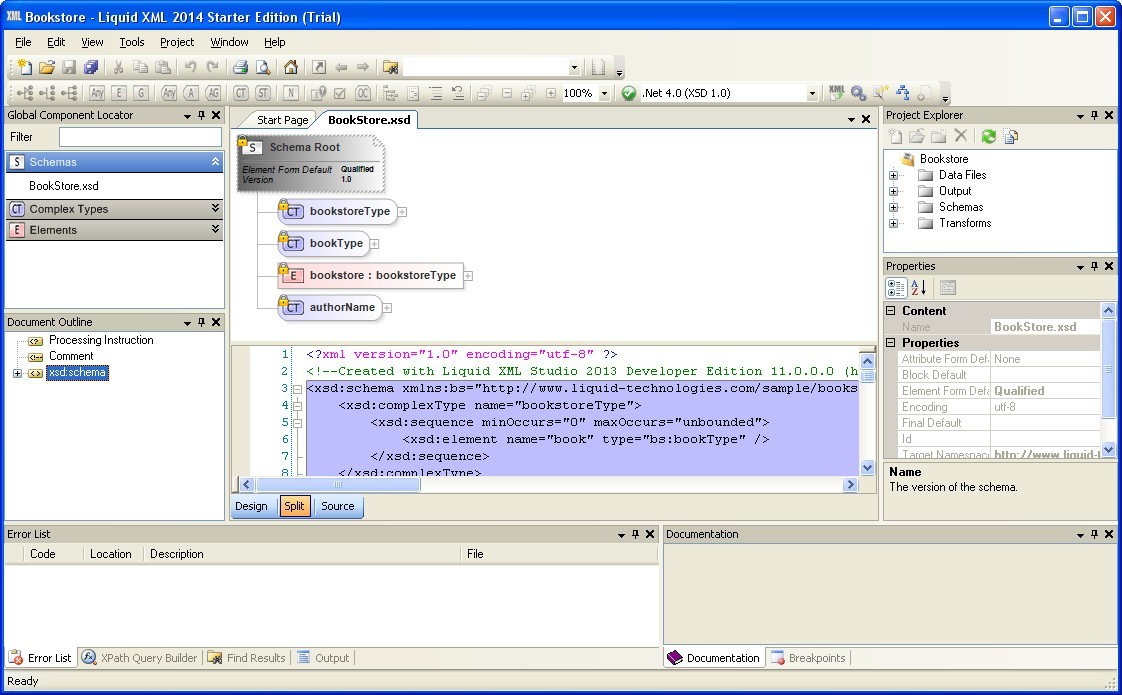The image size is (1122, 695).
Task: Open the Tools menu
Action: (132, 42)
